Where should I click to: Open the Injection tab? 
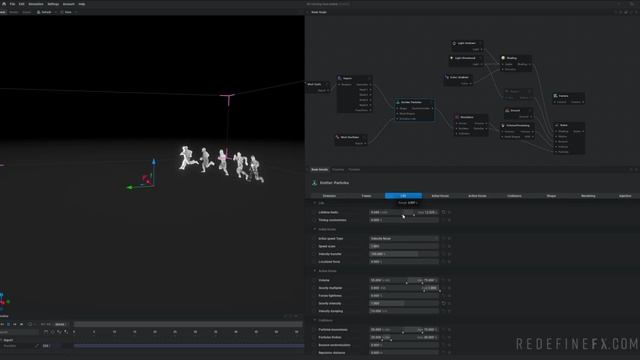pyautogui.click(x=625, y=196)
